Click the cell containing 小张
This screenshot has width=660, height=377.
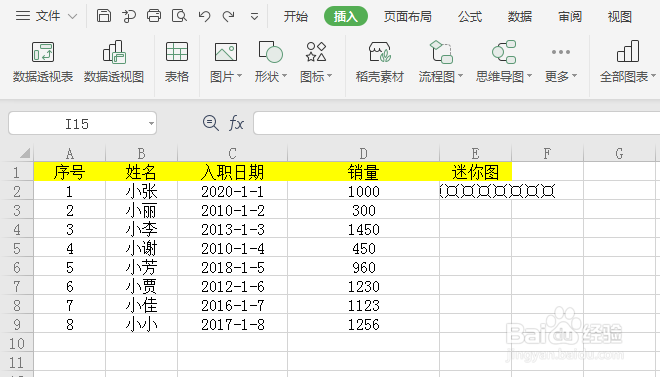point(141,191)
